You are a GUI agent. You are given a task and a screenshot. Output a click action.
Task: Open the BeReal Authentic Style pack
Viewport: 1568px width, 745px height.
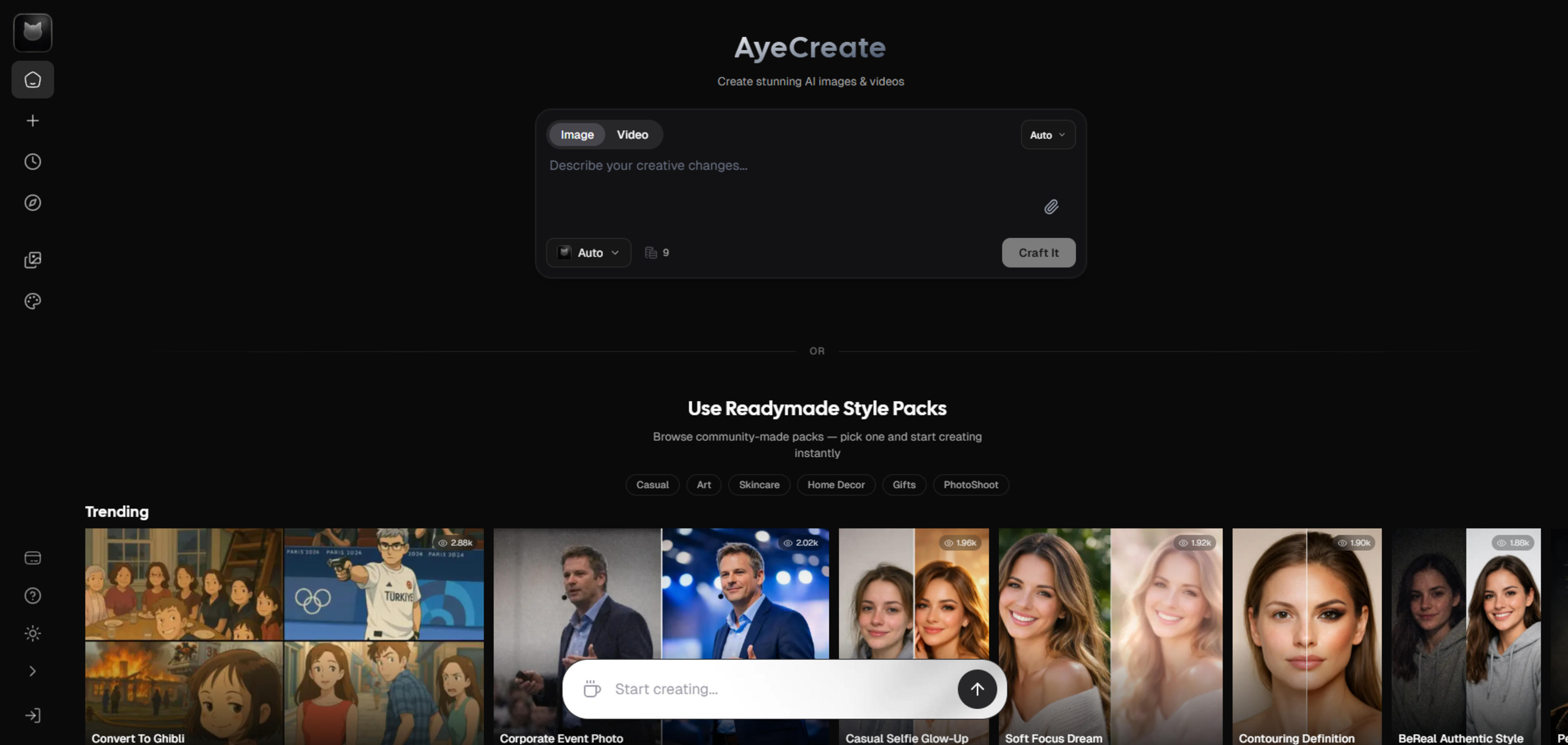coord(1466,637)
